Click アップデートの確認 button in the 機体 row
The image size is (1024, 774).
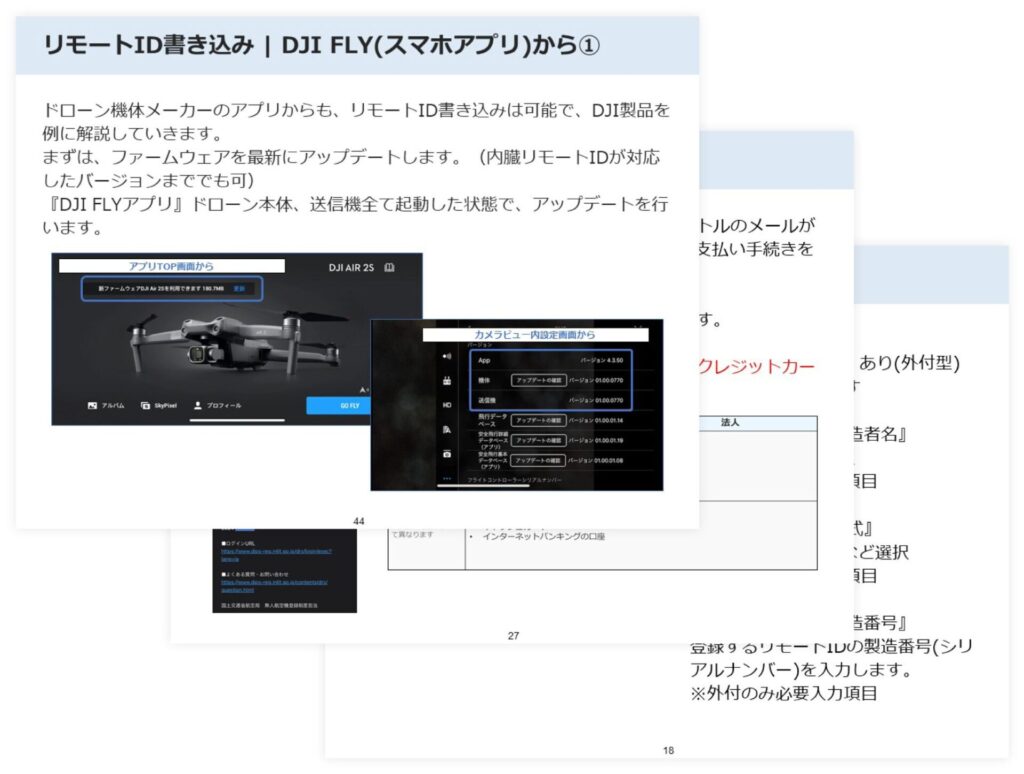(x=538, y=380)
